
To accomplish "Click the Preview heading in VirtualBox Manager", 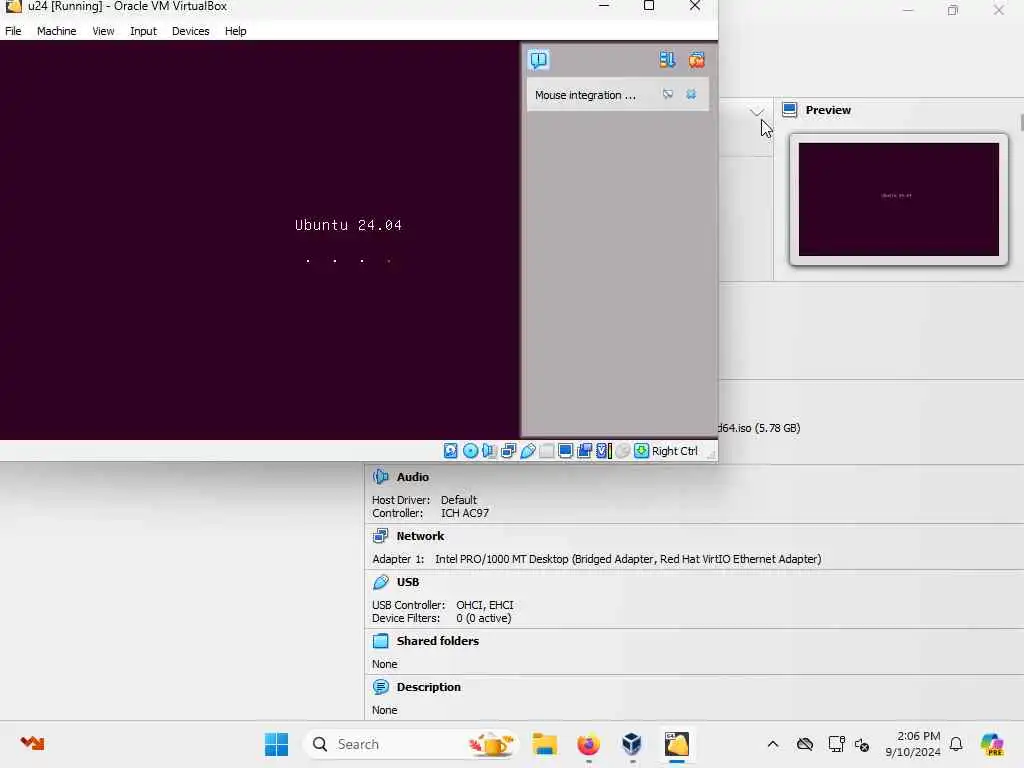I will click(828, 110).
